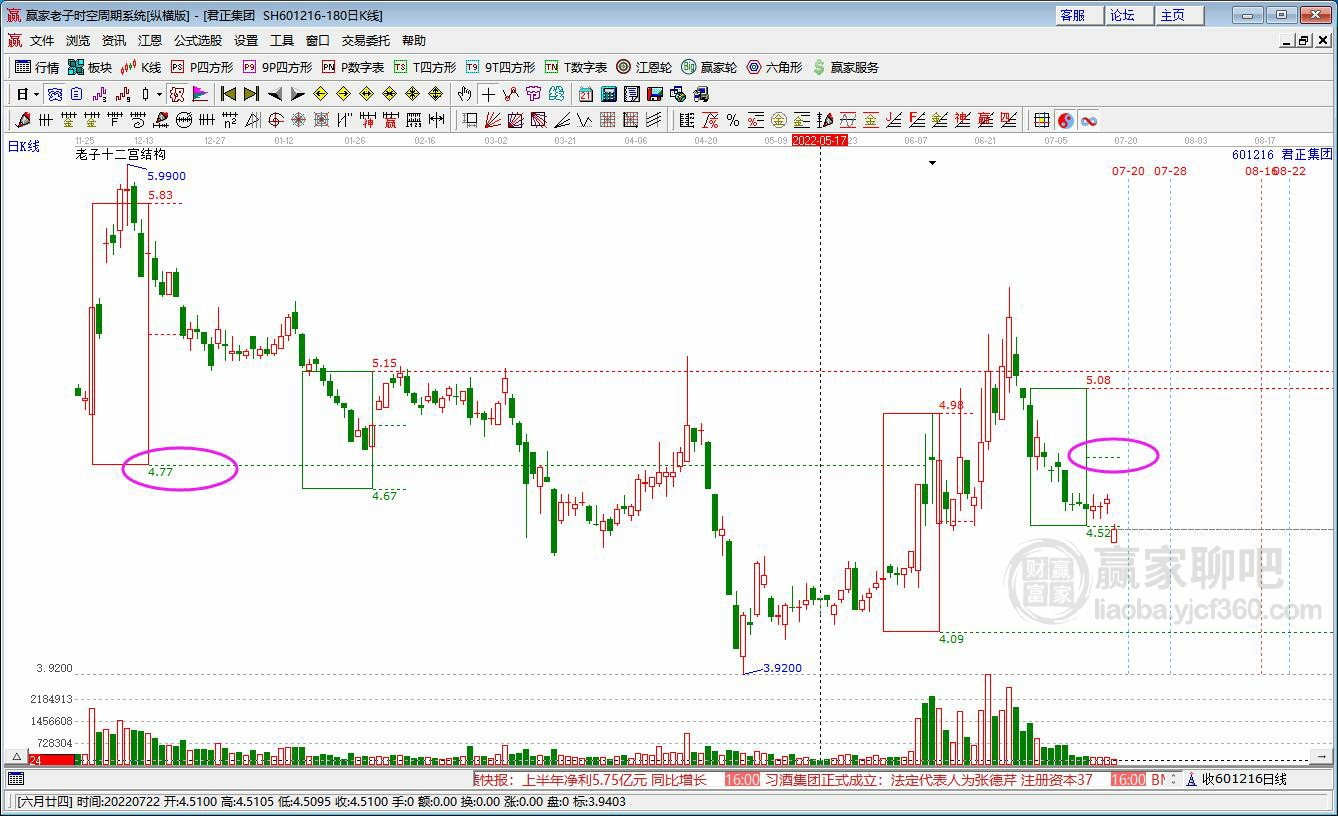Open the 浏览 menu
The width and height of the screenshot is (1338, 816).
click(78, 41)
